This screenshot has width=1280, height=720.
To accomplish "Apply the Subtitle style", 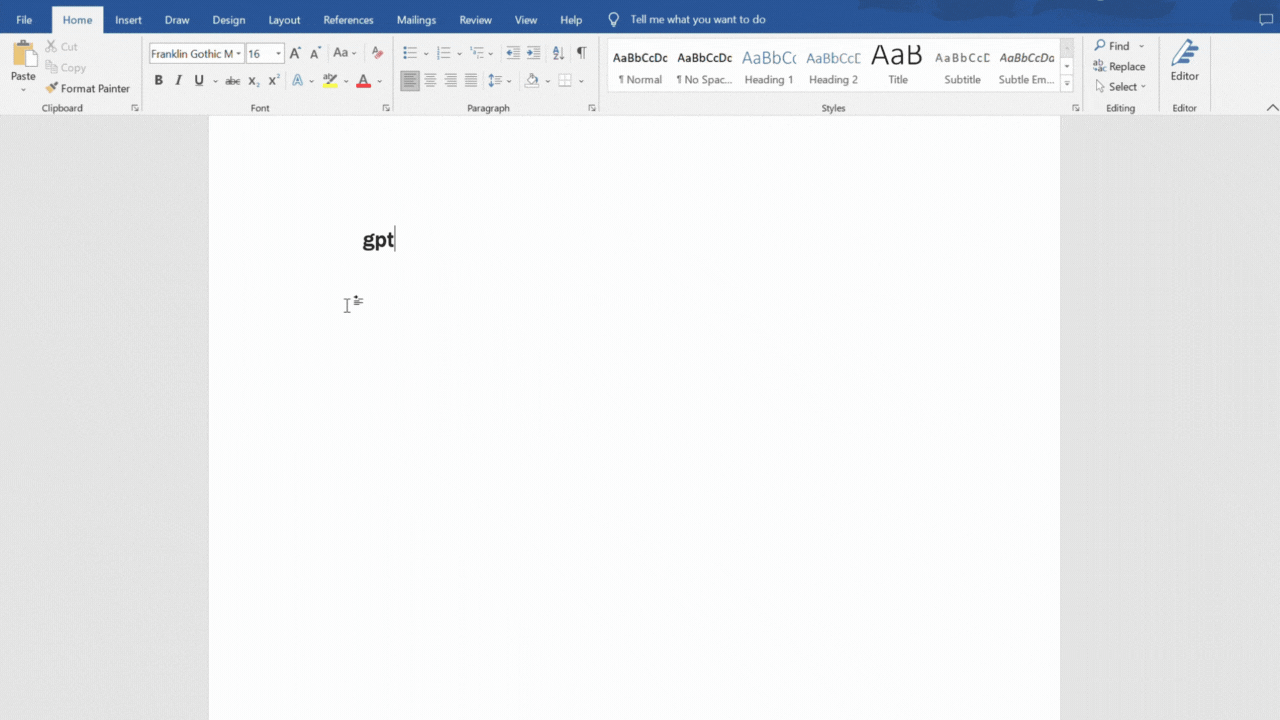I will pyautogui.click(x=962, y=66).
